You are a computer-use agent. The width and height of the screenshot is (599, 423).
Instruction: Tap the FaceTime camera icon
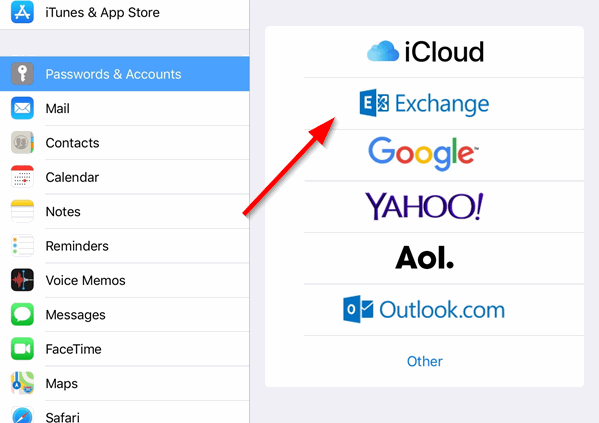click(x=22, y=349)
